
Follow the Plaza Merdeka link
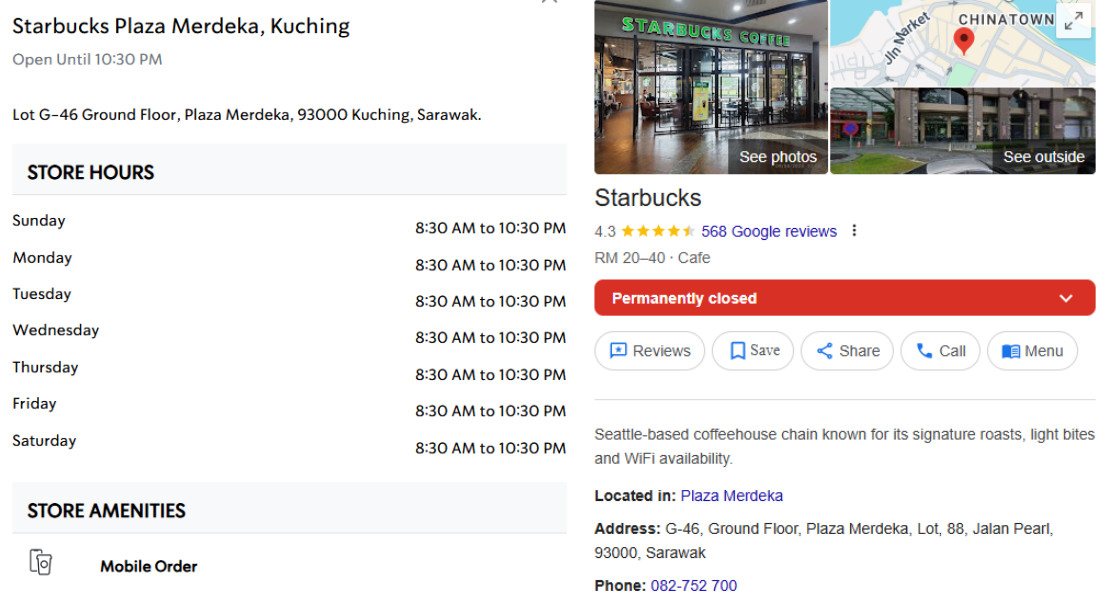(732, 496)
